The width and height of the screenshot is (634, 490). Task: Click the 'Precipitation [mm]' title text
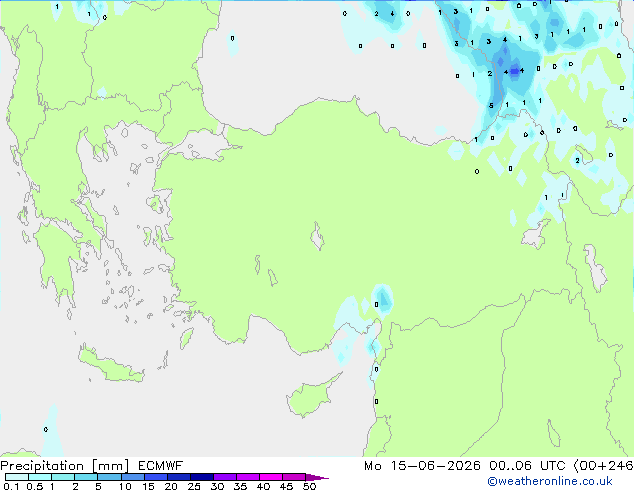point(65,466)
